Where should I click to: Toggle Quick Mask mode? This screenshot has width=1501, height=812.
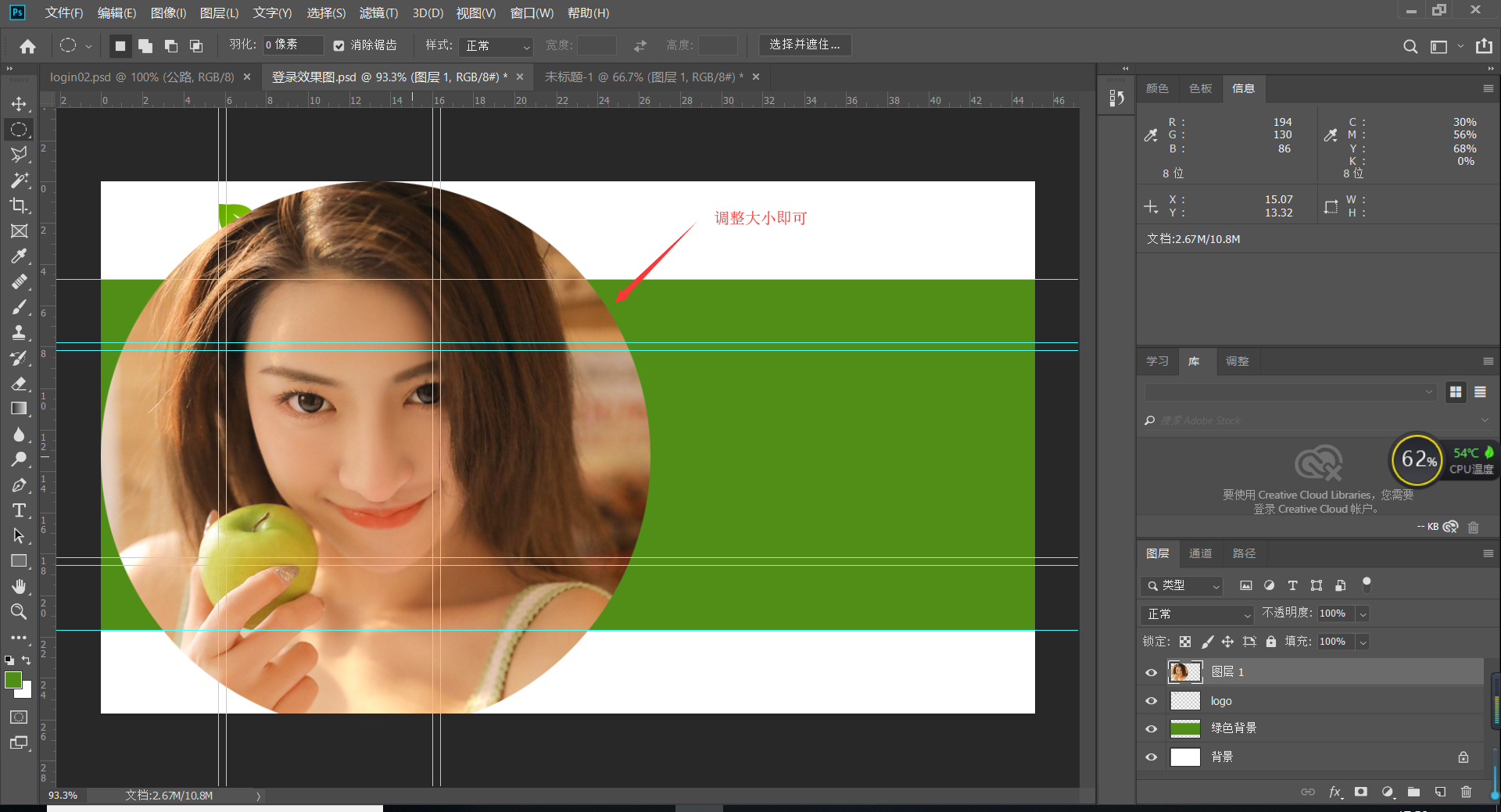click(x=19, y=717)
